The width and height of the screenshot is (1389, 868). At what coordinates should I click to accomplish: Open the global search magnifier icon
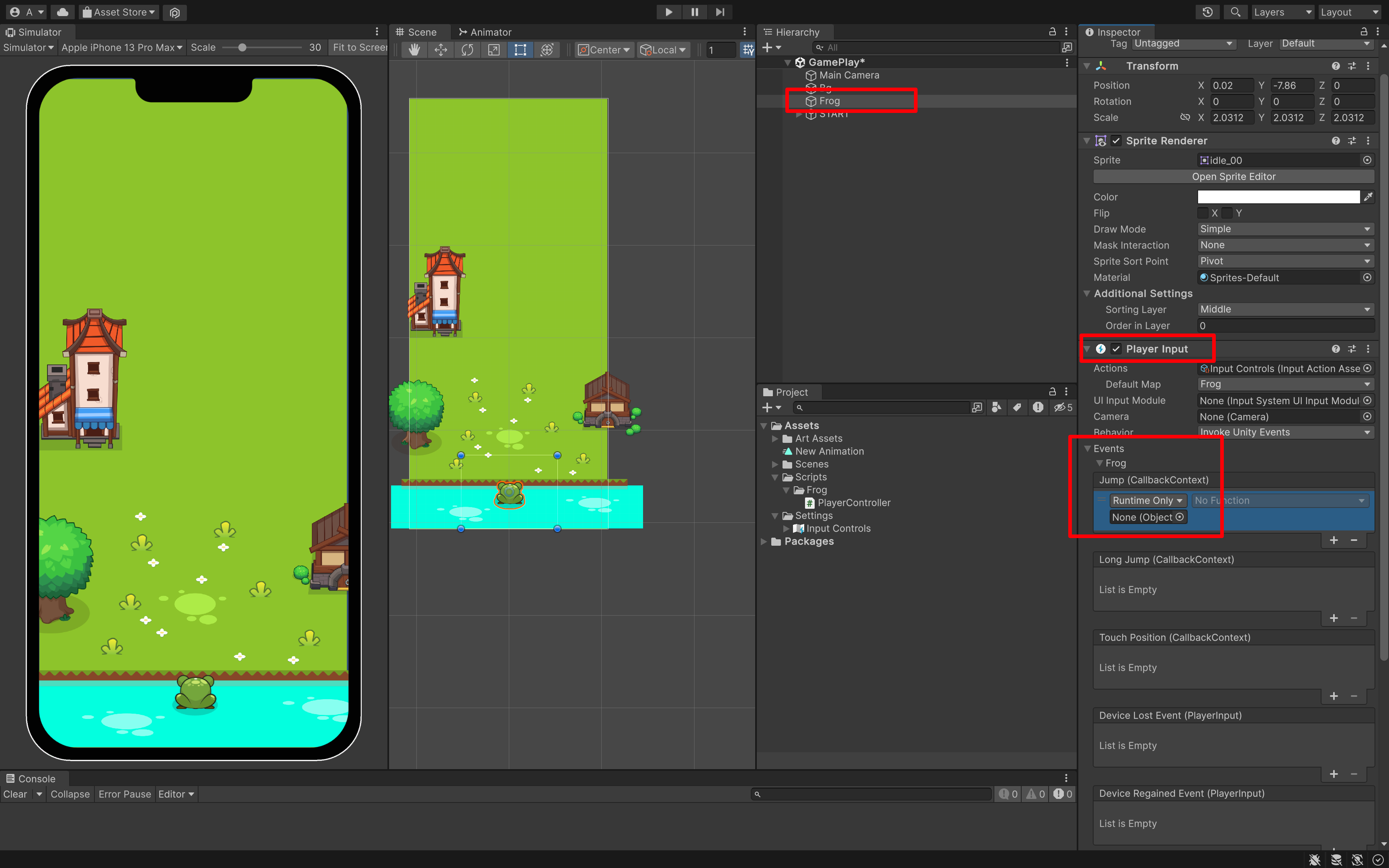click(x=1235, y=12)
